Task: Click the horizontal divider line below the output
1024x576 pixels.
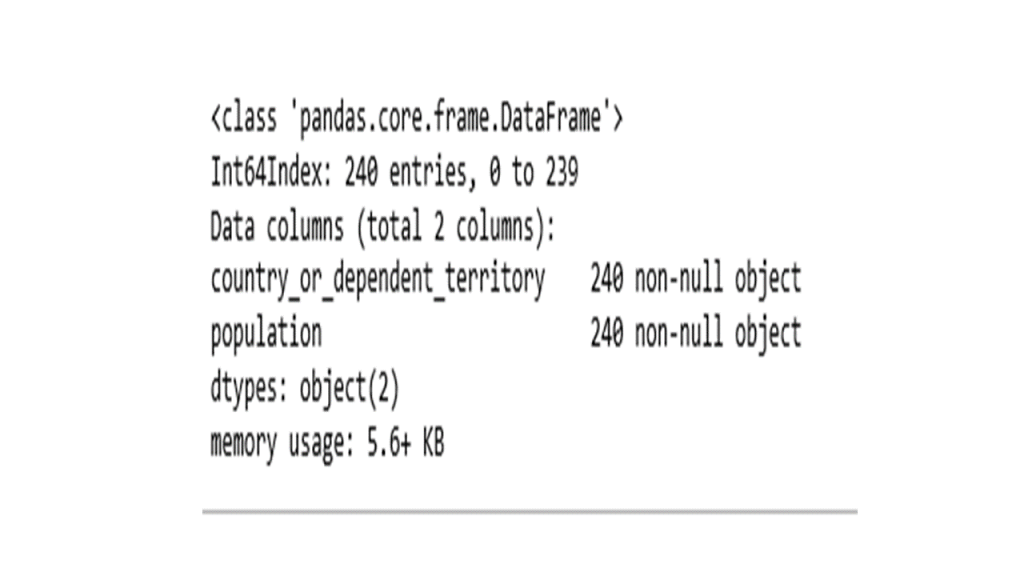Action: point(530,512)
